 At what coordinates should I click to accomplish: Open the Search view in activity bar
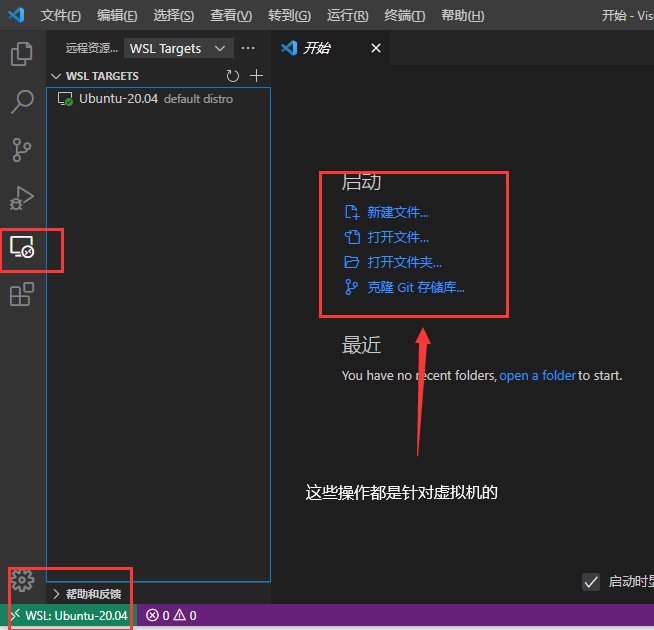(22, 102)
